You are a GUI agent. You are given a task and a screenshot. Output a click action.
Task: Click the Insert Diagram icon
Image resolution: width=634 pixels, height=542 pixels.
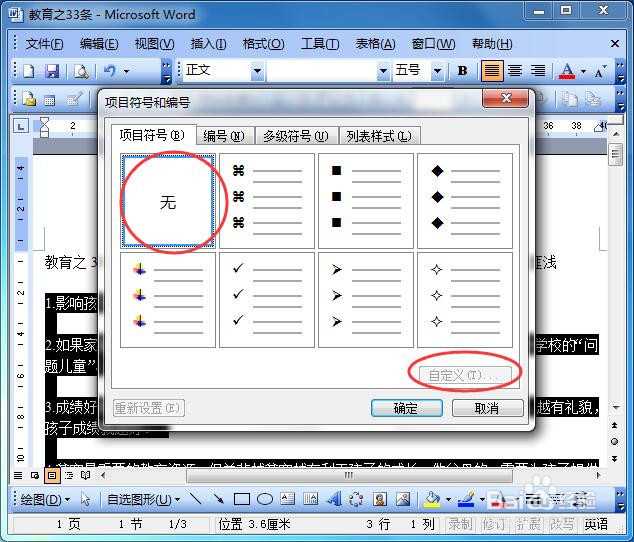356,499
